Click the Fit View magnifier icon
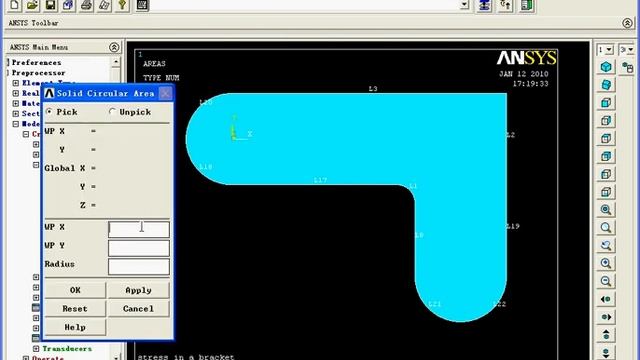The image size is (640, 360). pos(606,209)
